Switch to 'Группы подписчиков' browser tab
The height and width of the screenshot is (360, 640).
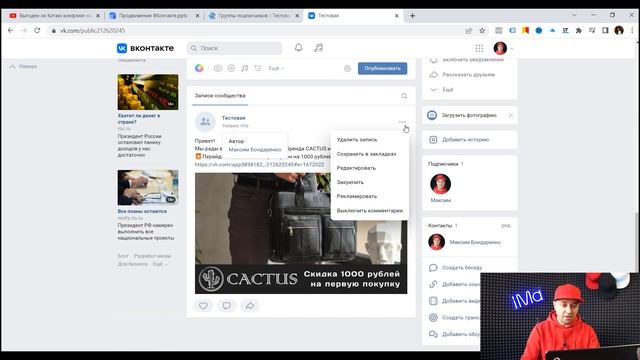click(253, 16)
